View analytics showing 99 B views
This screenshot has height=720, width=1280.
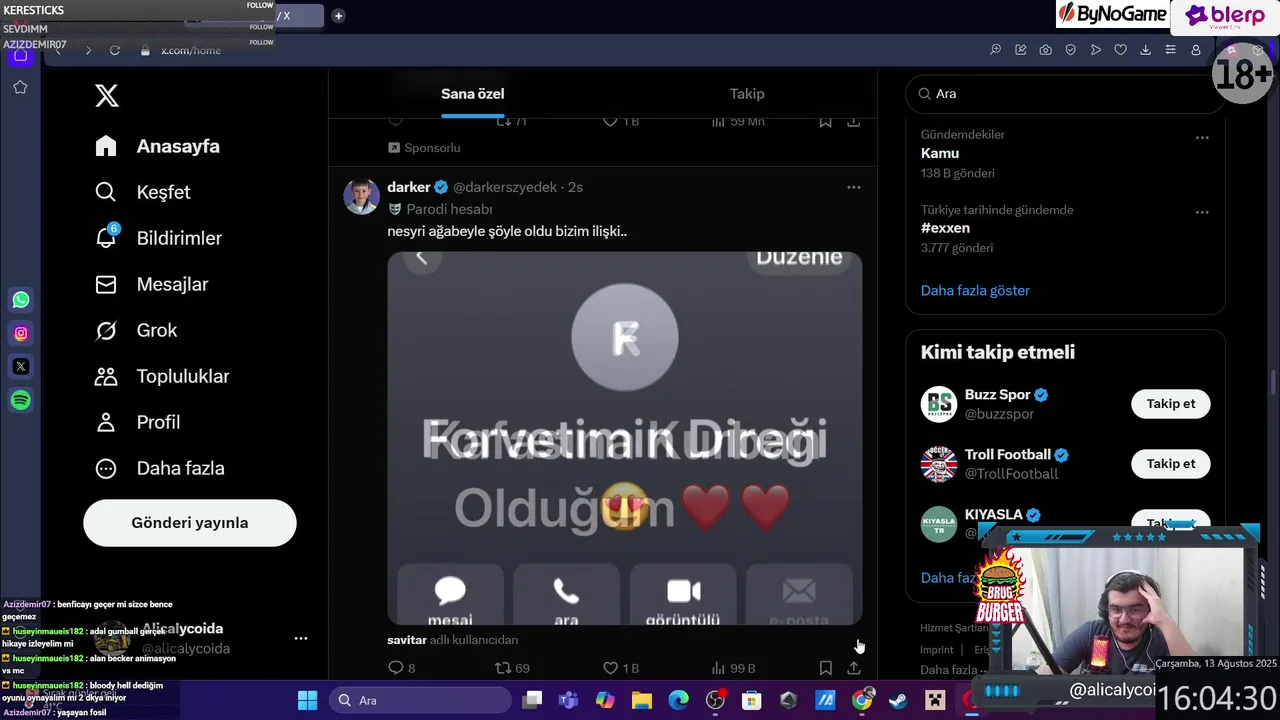[x=733, y=668]
